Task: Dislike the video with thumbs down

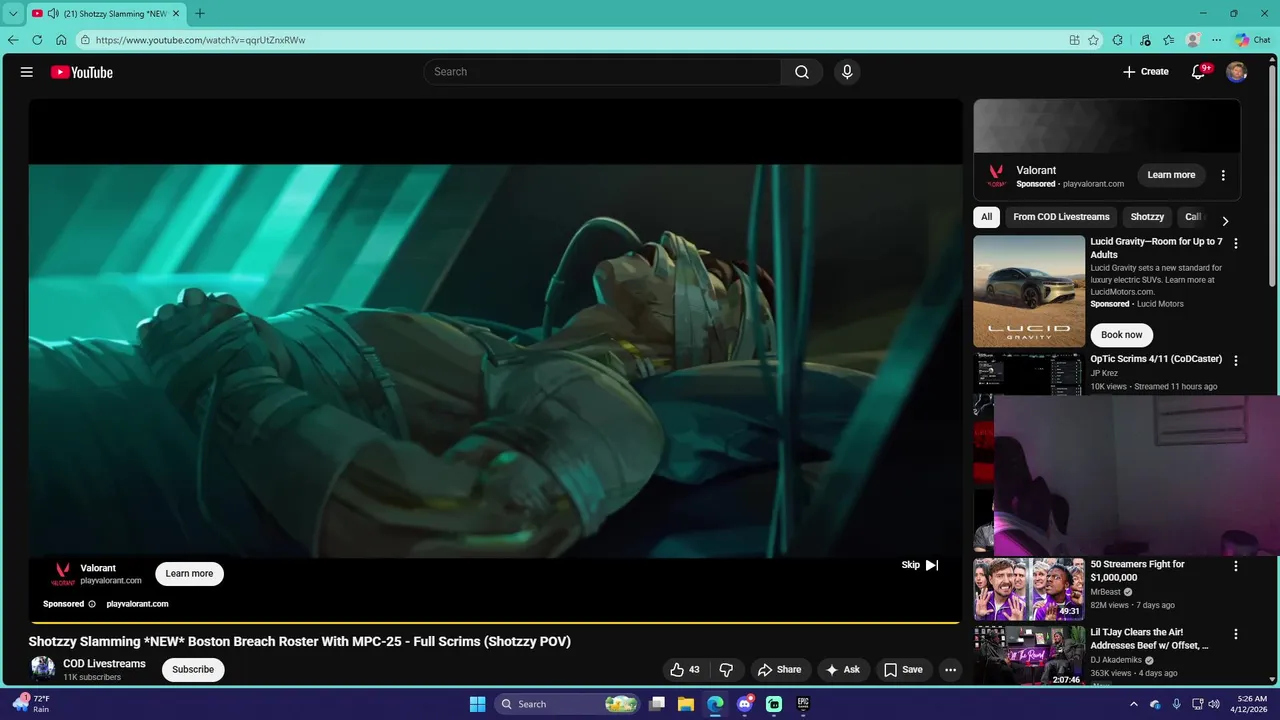Action: (x=727, y=670)
